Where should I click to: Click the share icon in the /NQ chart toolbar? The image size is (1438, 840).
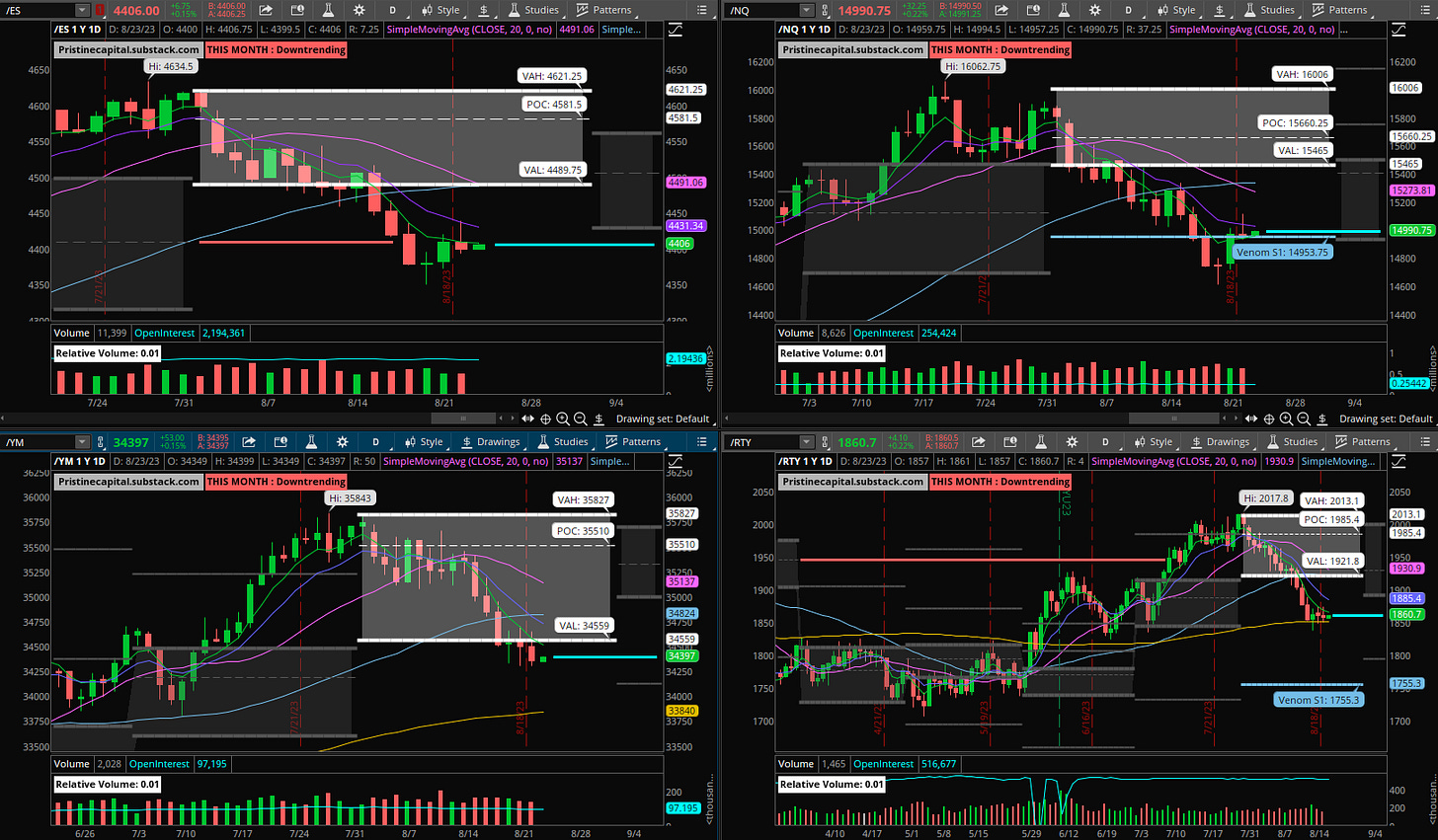tap(1001, 10)
